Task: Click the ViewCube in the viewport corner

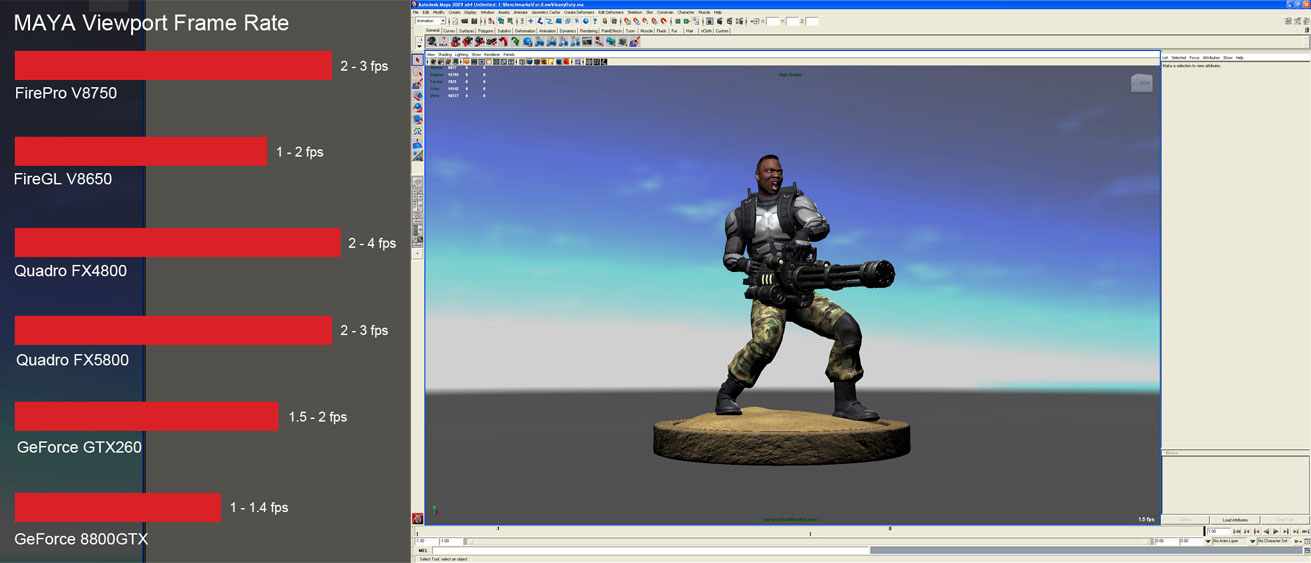Action: click(x=1141, y=84)
